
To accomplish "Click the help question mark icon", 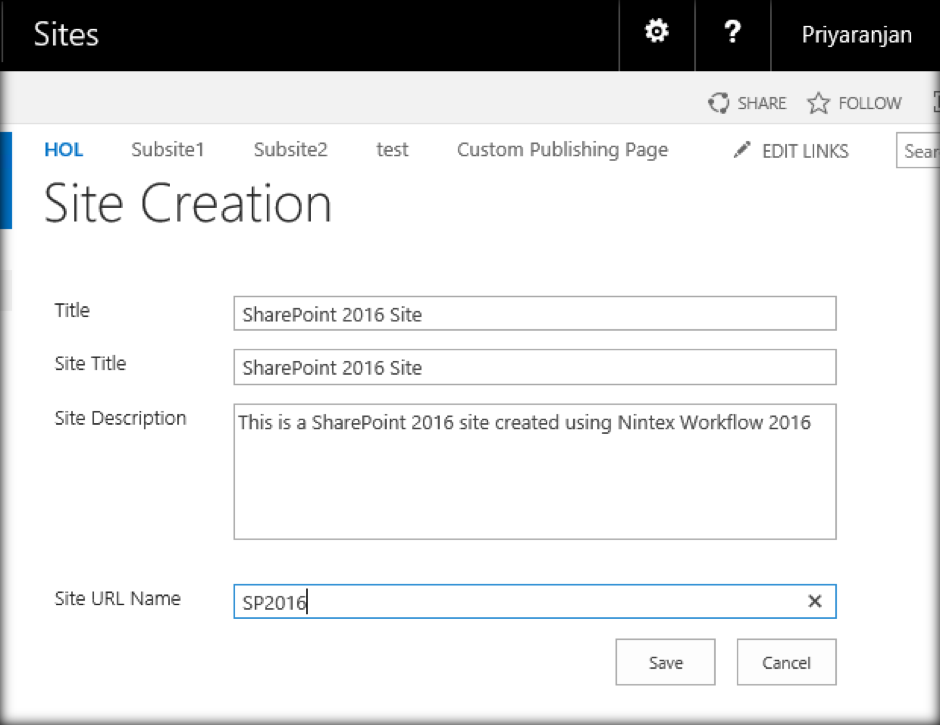I will click(x=732, y=33).
